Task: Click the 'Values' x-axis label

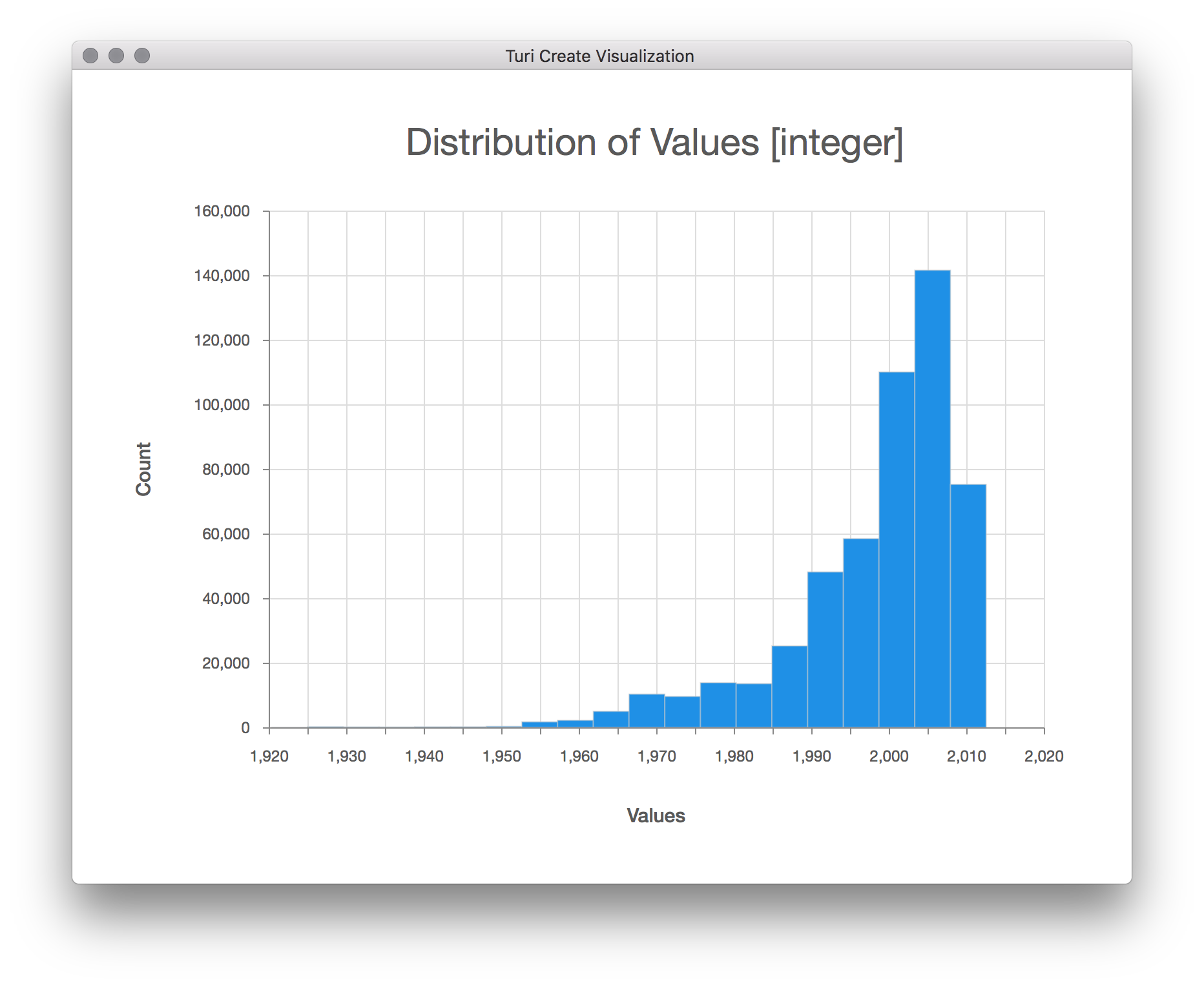Action: coord(656,816)
